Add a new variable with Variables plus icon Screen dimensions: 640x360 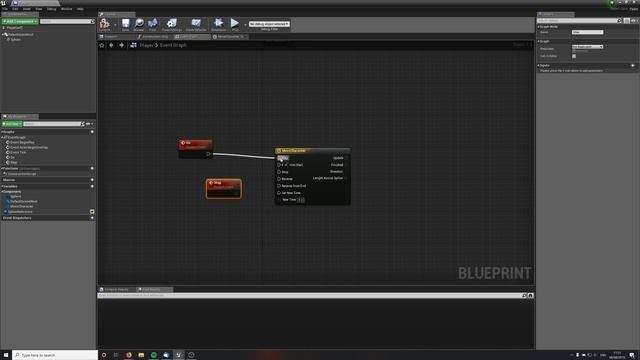[x=92, y=186]
